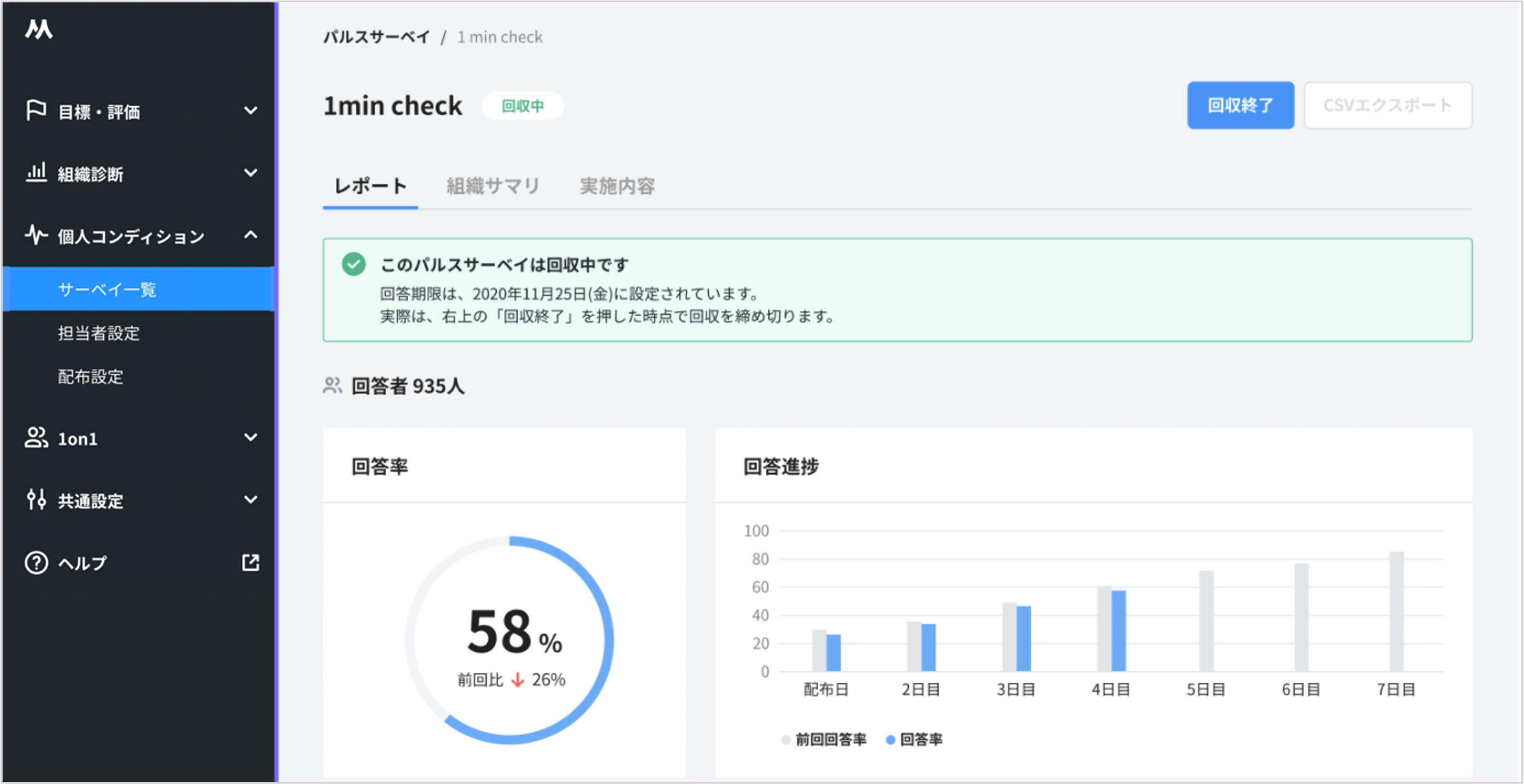1524x784 pixels.
Task: Switch to the 組織サマリ tab
Action: [x=493, y=186]
